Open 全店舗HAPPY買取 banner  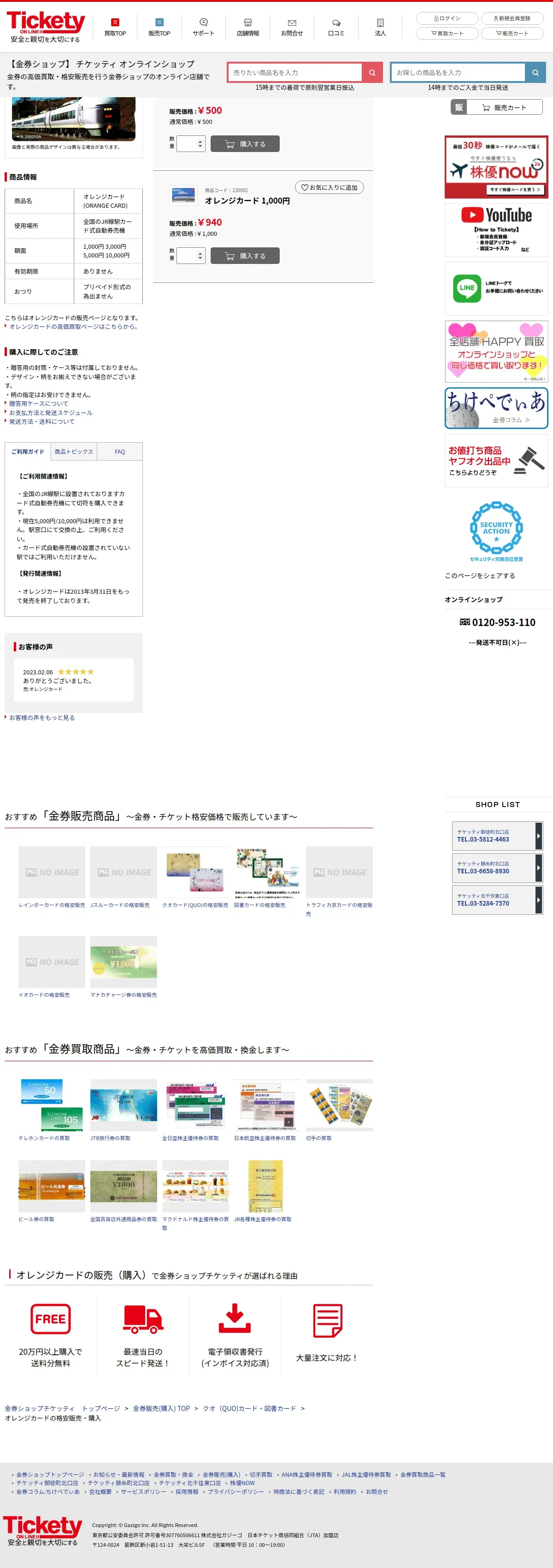click(x=496, y=352)
